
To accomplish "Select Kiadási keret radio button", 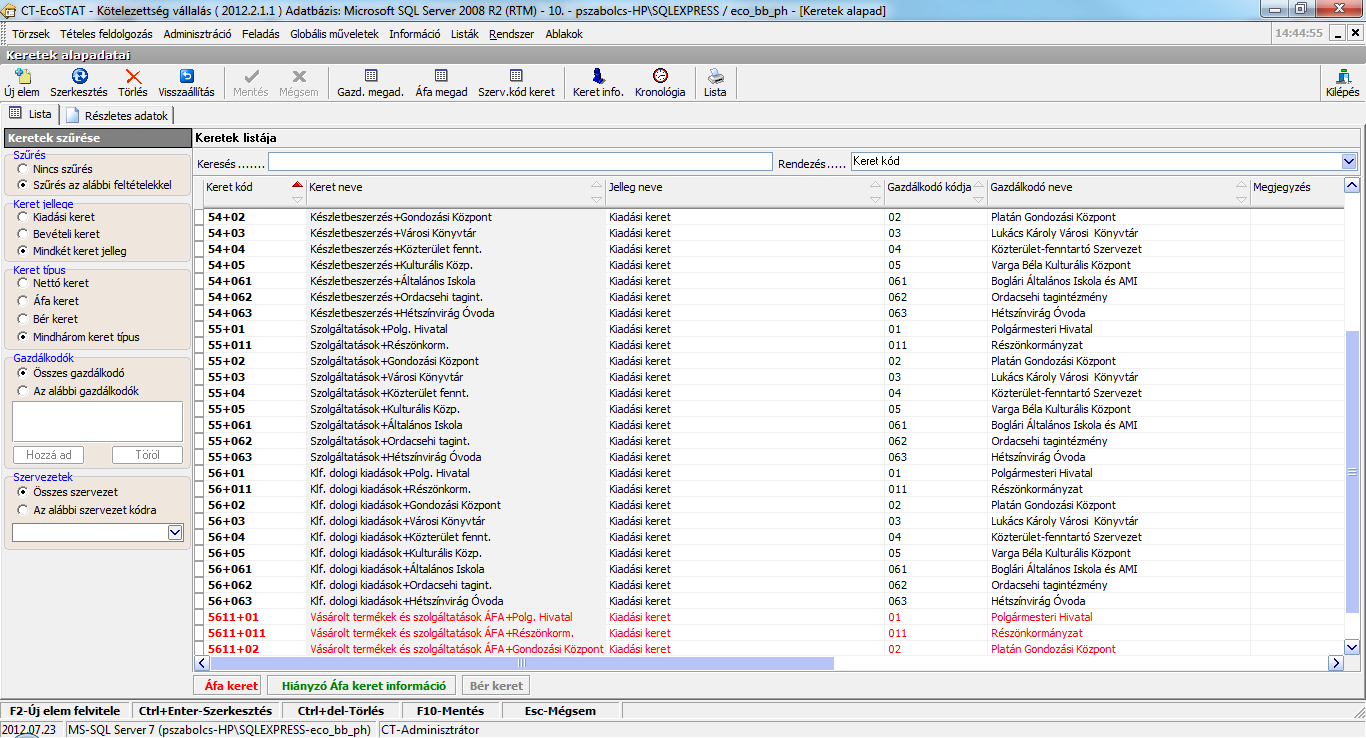I will point(22,217).
